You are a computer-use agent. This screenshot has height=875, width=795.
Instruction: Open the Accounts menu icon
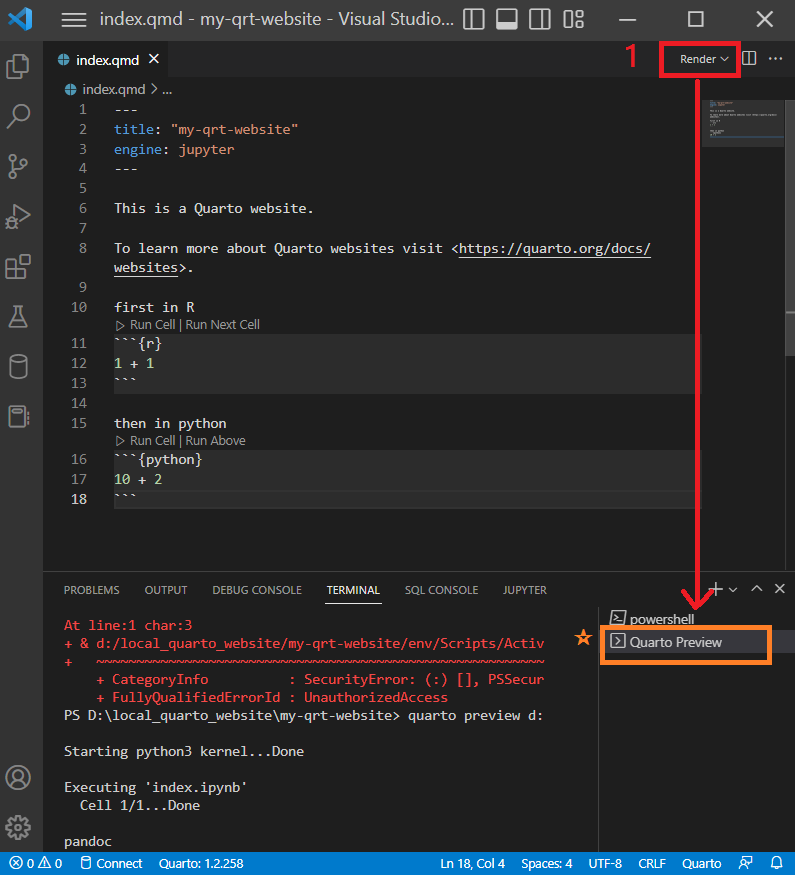tap(18, 777)
